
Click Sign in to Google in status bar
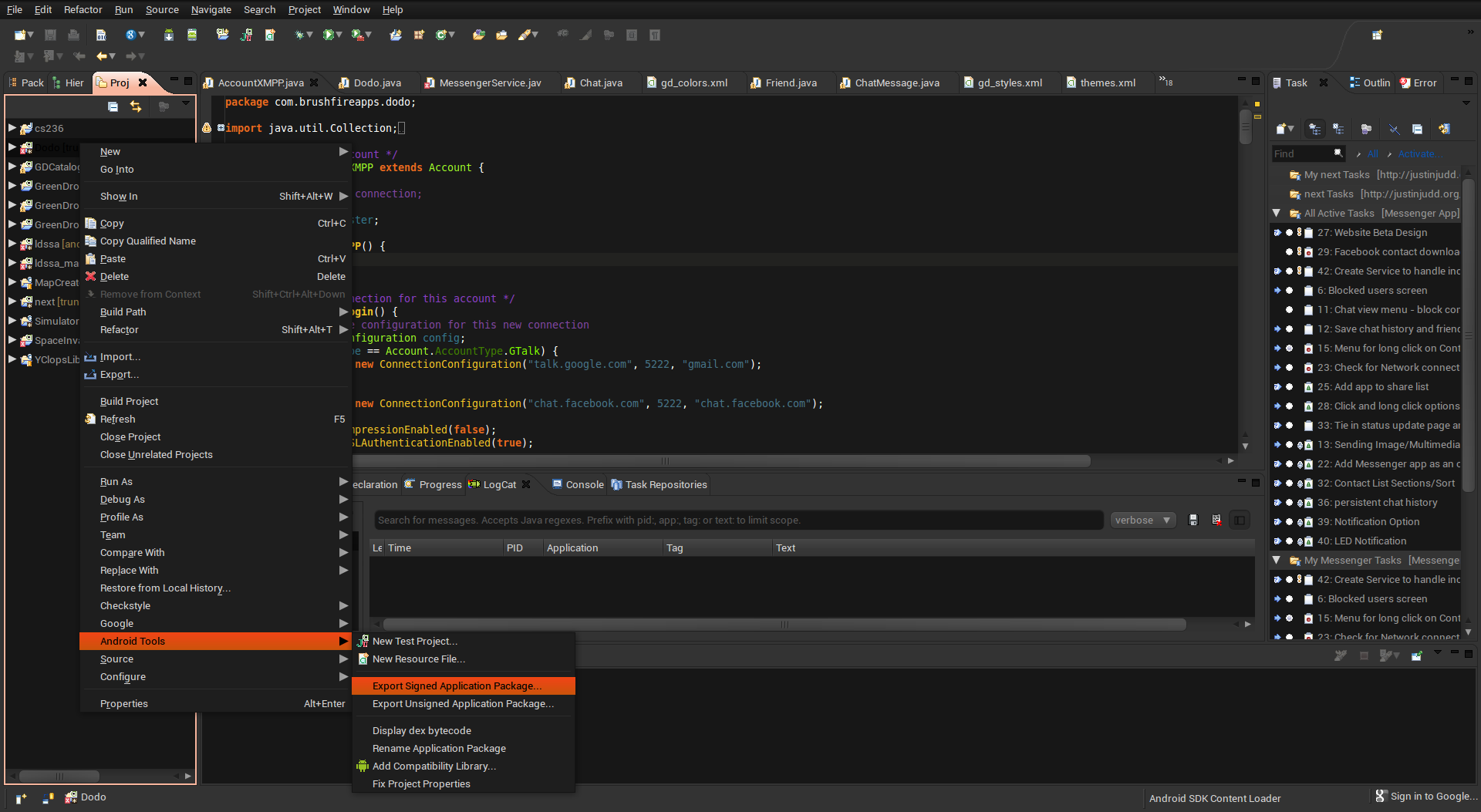(1432, 797)
